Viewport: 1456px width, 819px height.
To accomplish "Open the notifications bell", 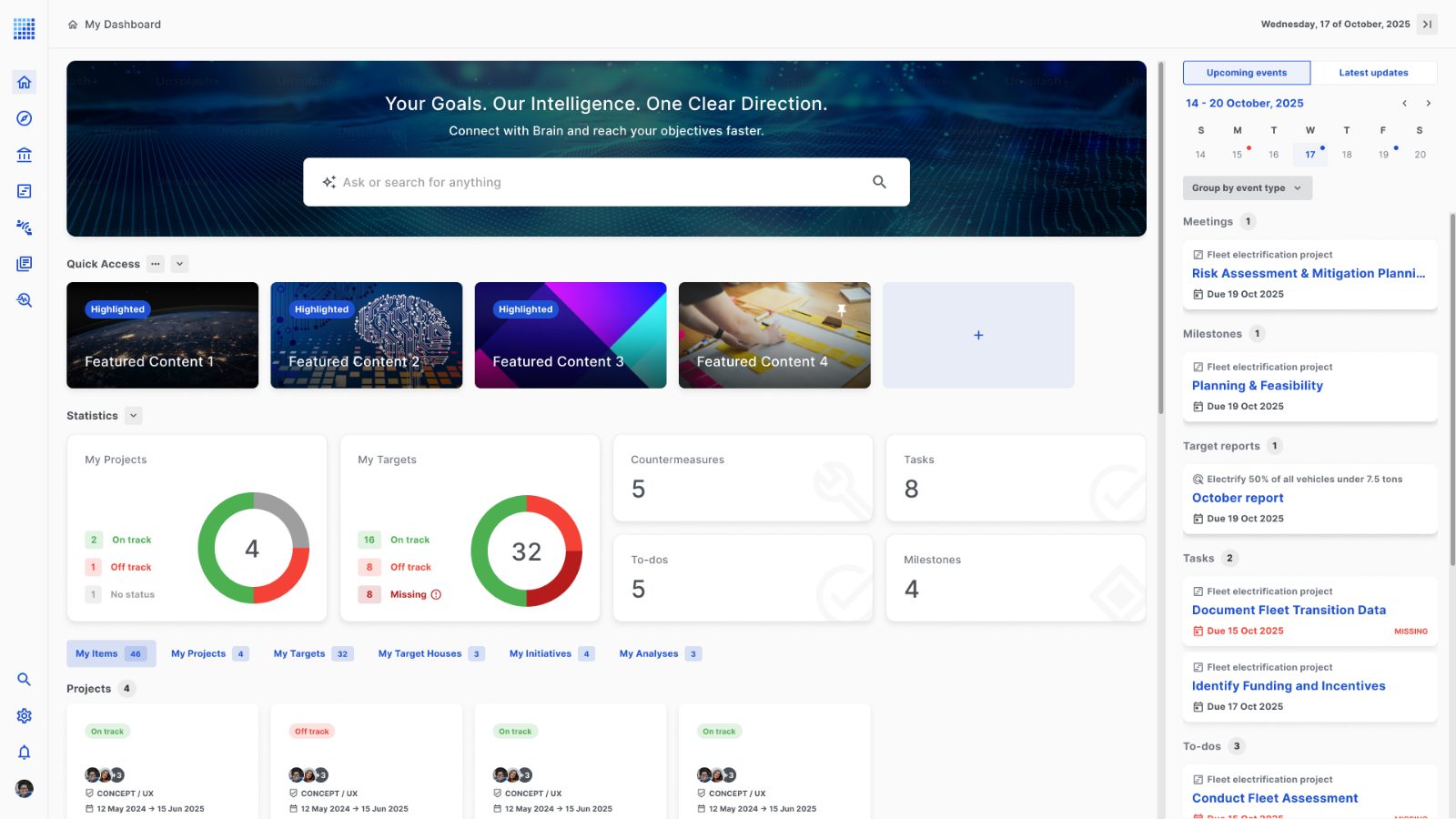I will point(25,753).
